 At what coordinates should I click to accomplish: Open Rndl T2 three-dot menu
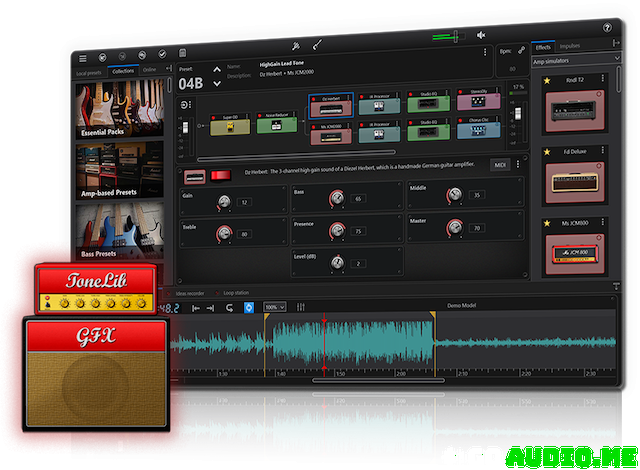(x=602, y=78)
